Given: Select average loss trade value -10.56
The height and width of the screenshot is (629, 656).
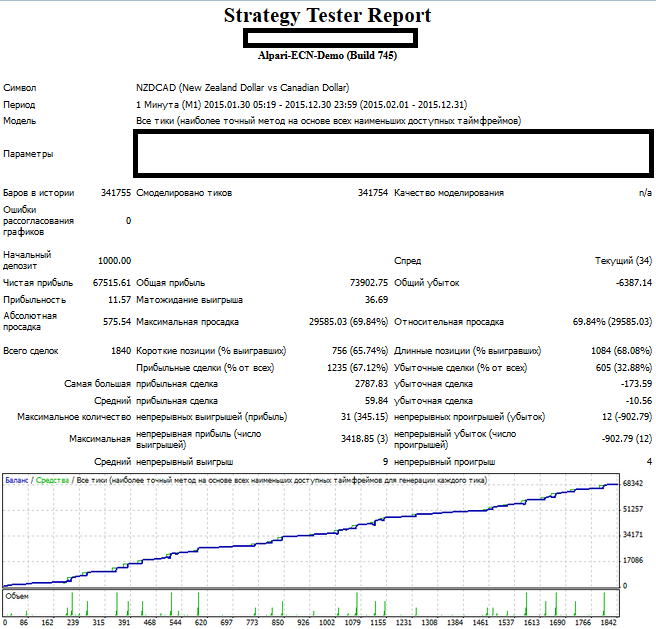Looking at the screenshot, I should point(639,401).
